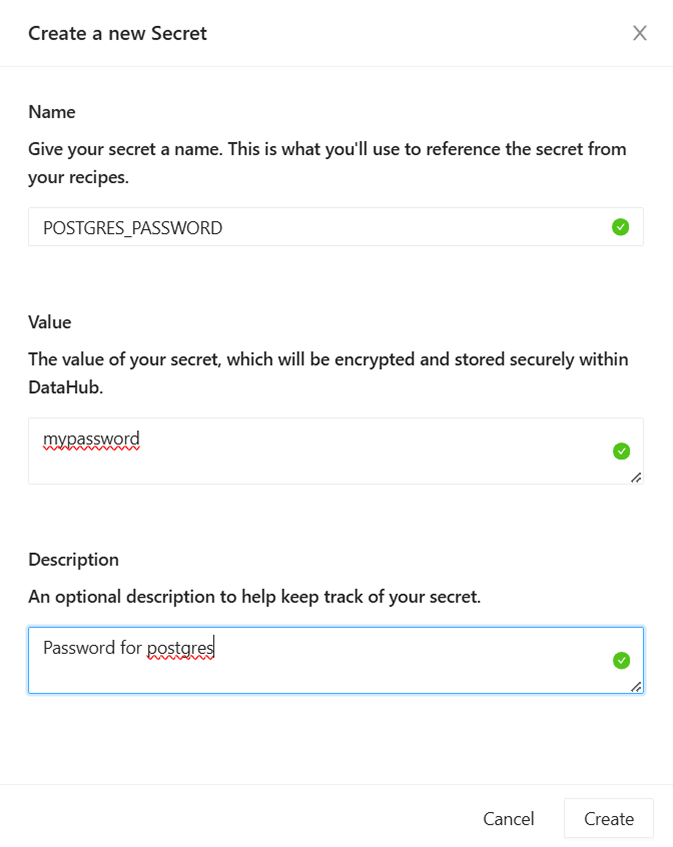Click the green validation icon in Value field
The height and width of the screenshot is (847, 673).
point(620,451)
